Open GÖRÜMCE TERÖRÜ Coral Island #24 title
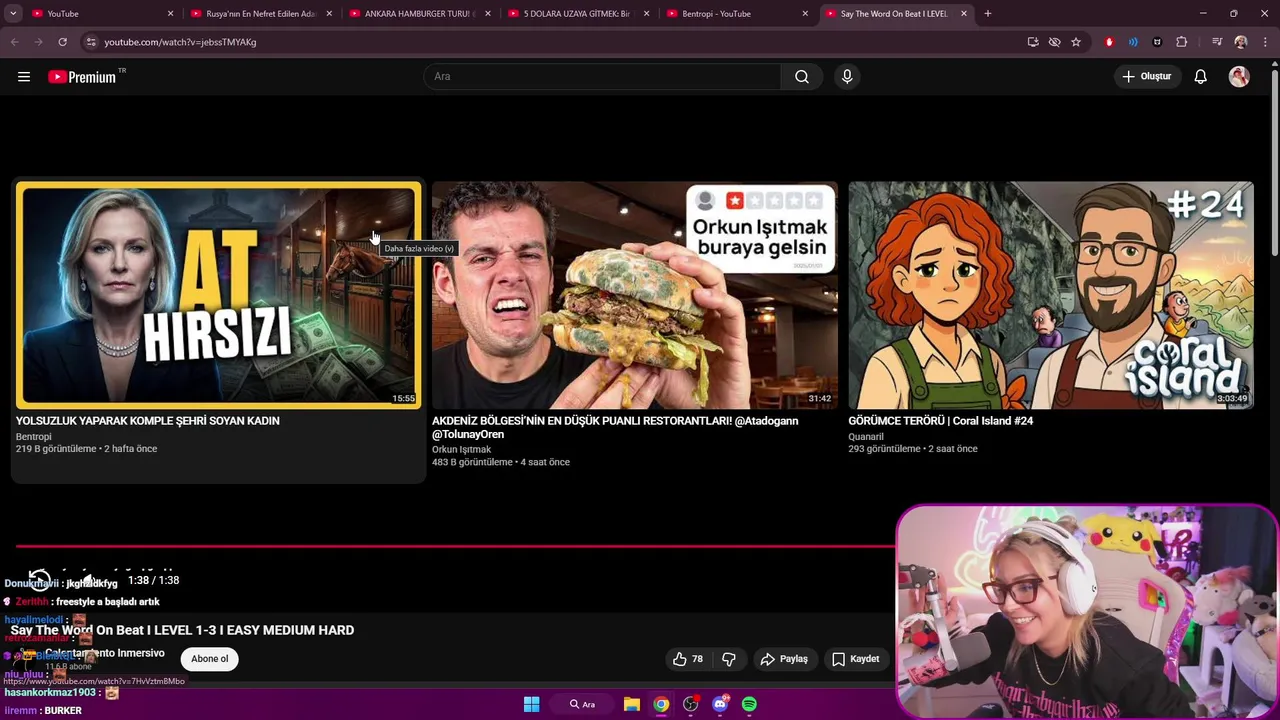 [x=941, y=421]
